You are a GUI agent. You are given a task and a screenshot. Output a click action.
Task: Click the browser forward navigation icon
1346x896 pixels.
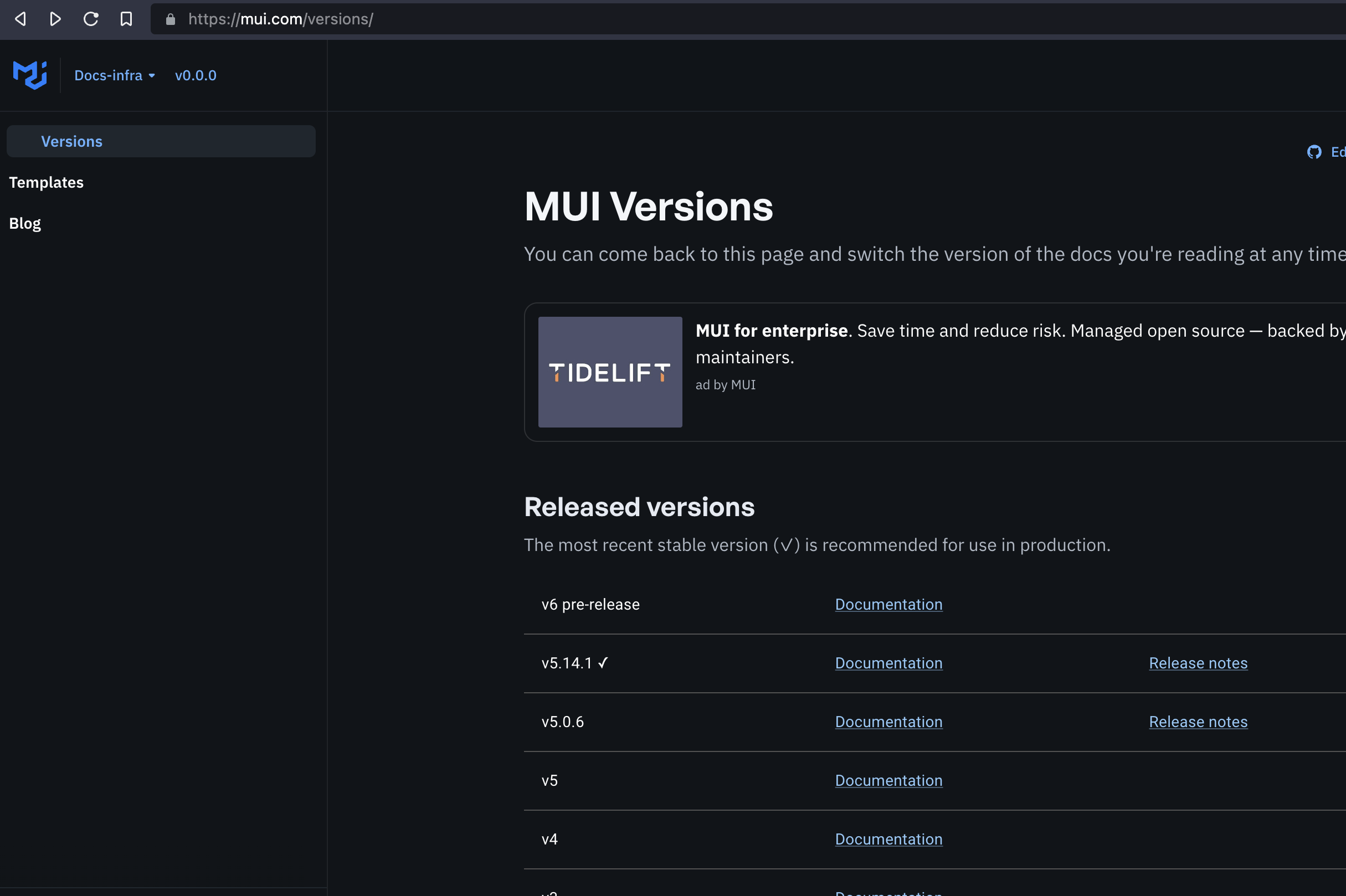pos(55,19)
